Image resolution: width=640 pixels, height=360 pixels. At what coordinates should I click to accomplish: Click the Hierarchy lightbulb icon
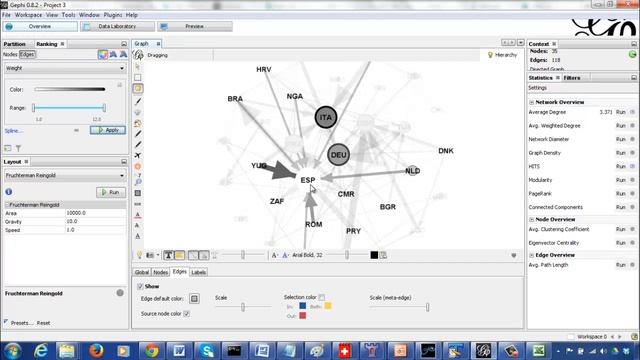tap(490, 55)
